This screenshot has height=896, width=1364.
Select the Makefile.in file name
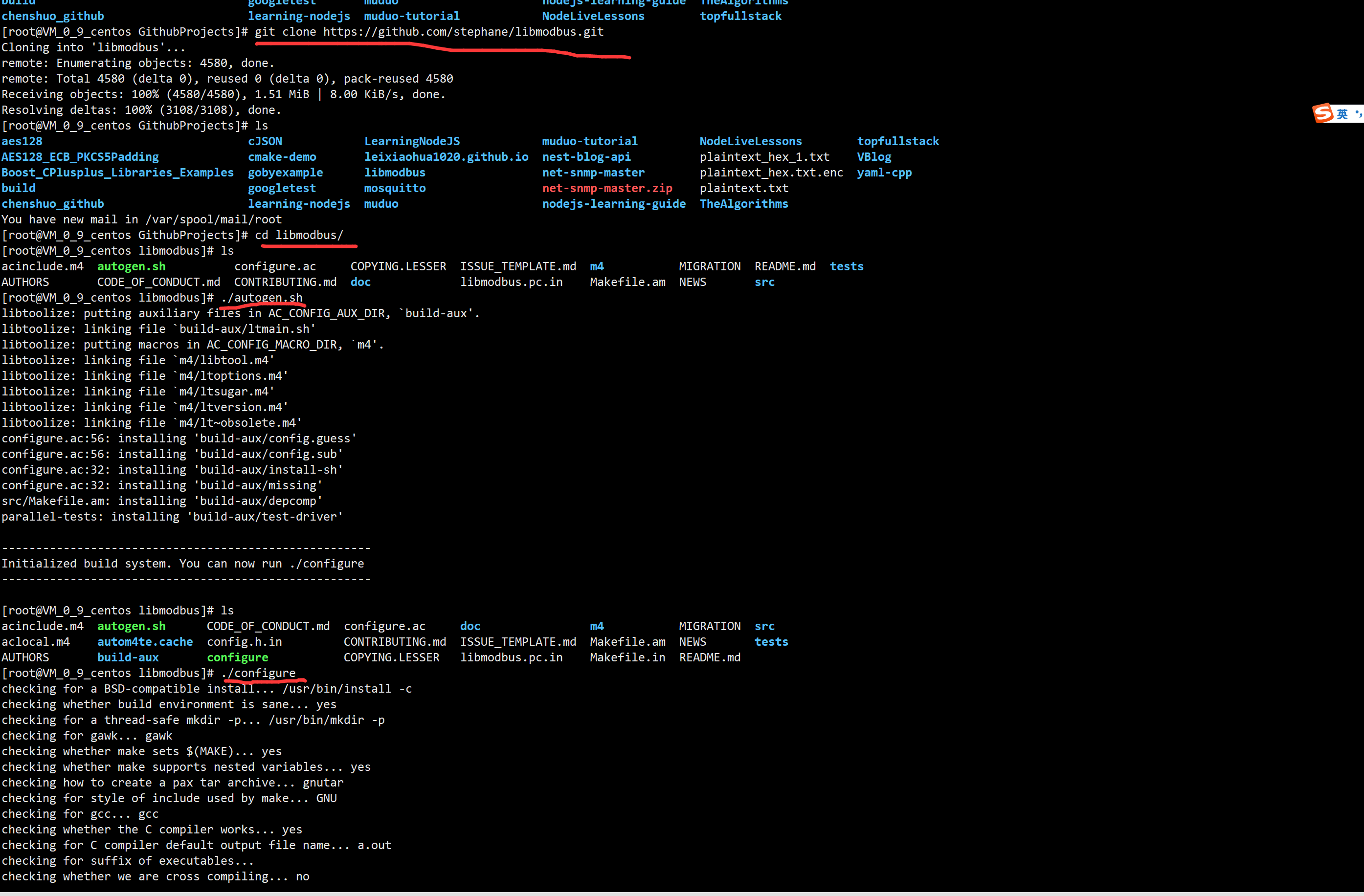tap(627, 657)
